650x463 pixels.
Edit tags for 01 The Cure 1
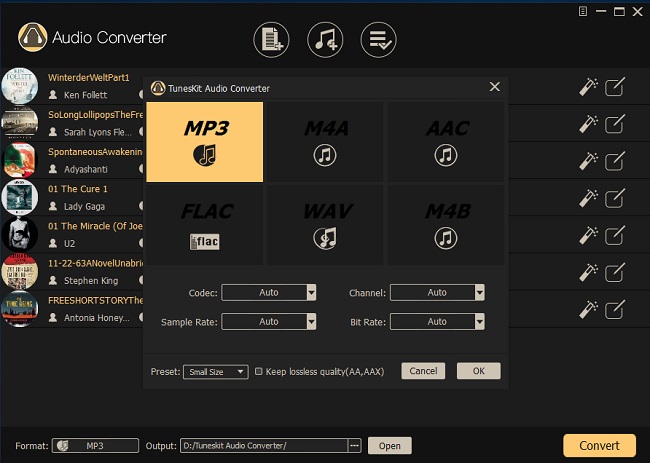(615, 196)
